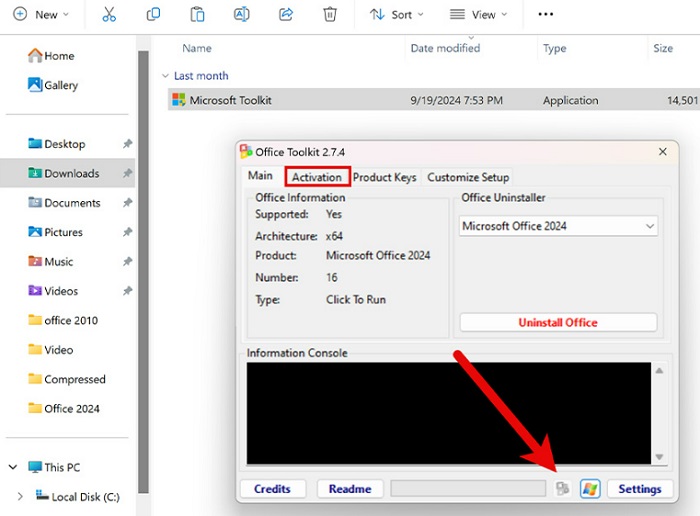Unpin Desktop using its pin icon

tap(128, 144)
